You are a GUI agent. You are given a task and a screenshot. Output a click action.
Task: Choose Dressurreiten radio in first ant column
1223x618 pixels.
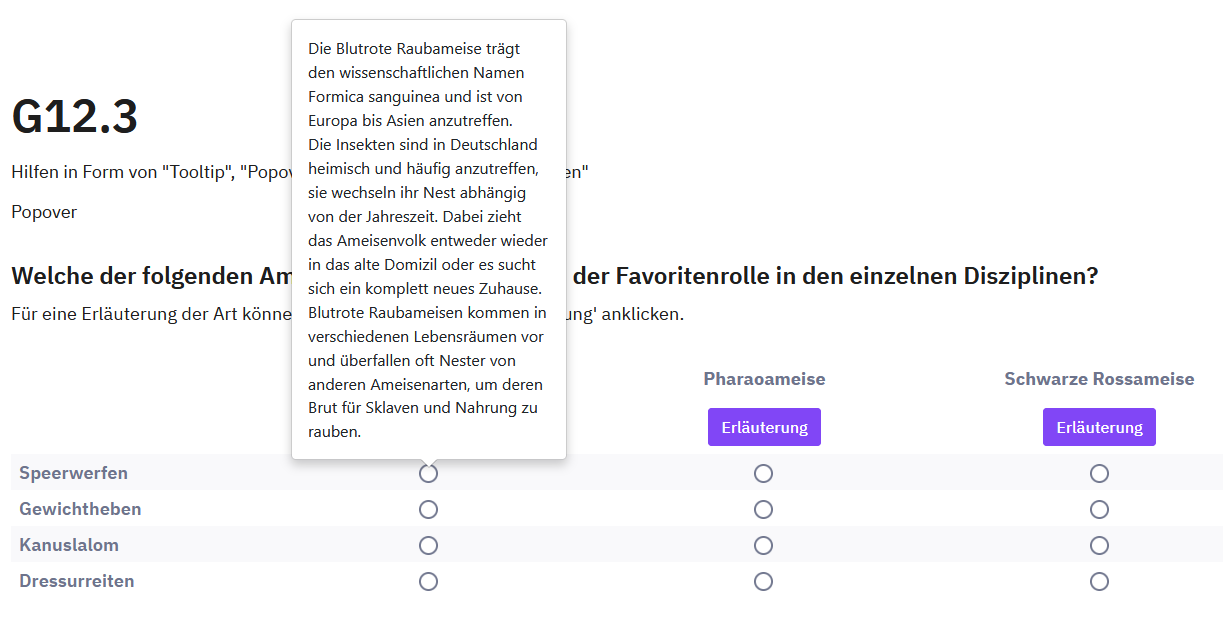(x=428, y=581)
